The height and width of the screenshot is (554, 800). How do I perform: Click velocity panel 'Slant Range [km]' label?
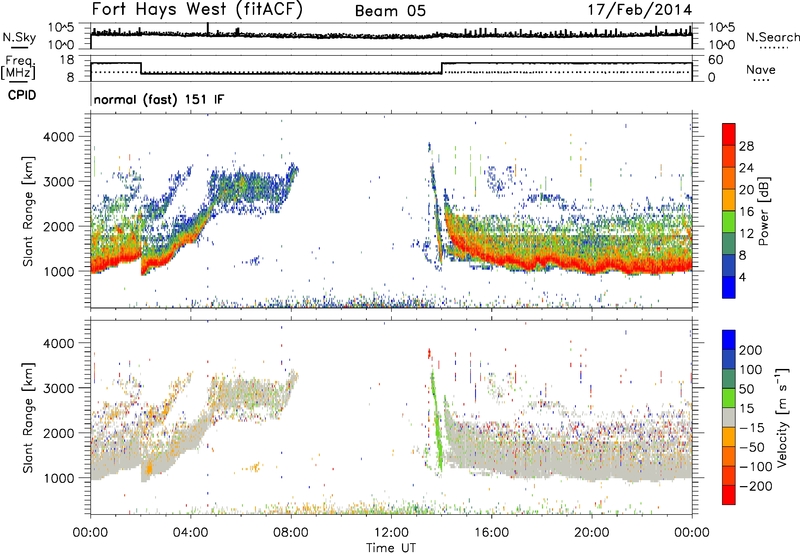pos(28,418)
